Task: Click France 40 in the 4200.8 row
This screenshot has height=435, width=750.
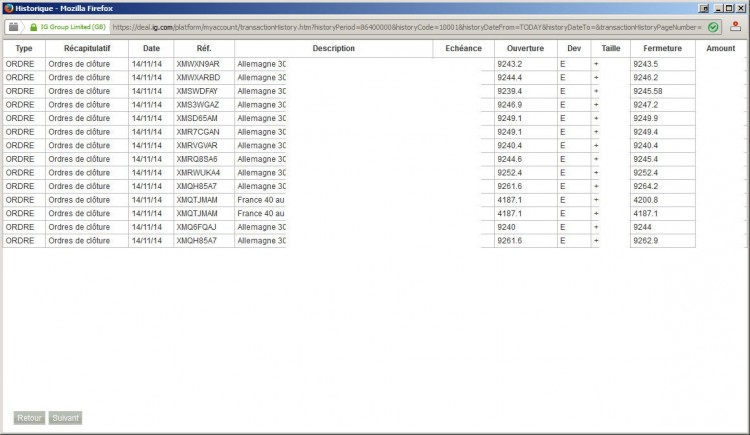Action: (x=261, y=200)
